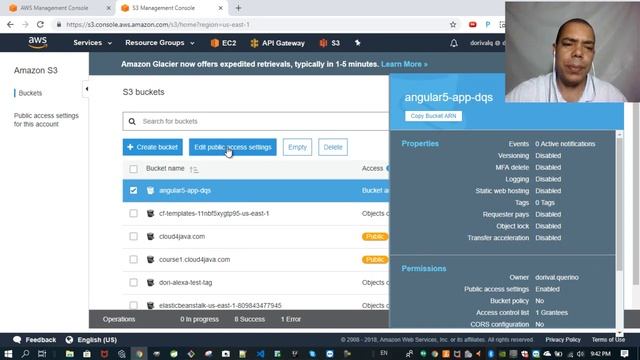
Task: Click the browser address bar URL
Action: pyautogui.click(x=158, y=24)
